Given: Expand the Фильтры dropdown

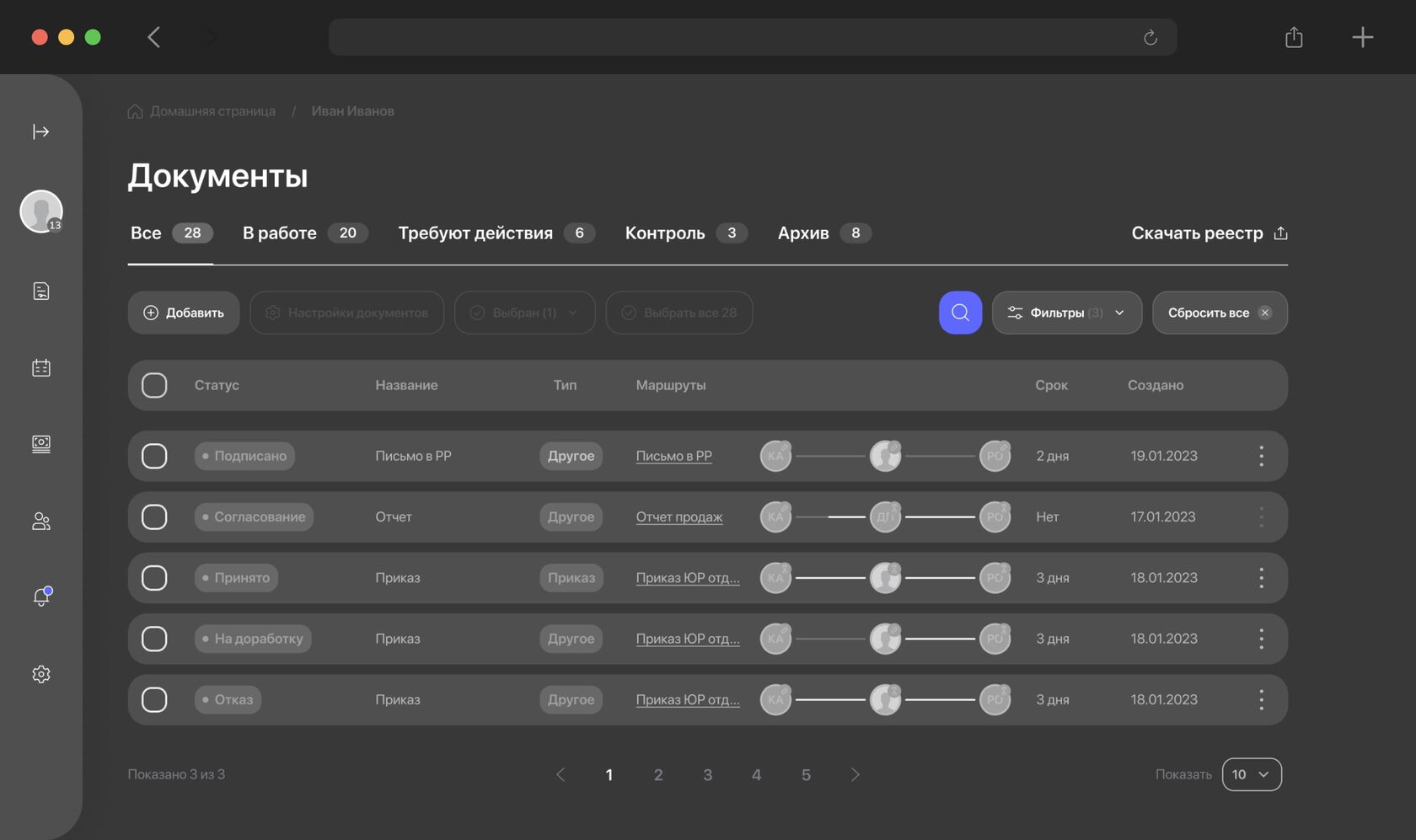Looking at the screenshot, I should (1066, 313).
